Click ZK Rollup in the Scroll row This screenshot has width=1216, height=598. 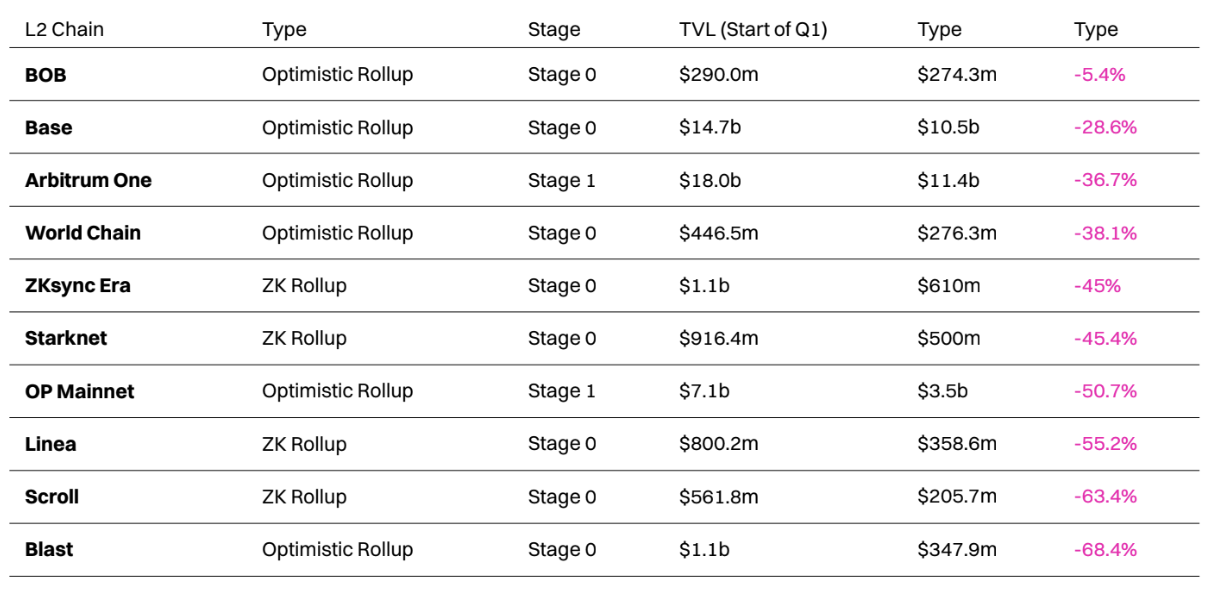[304, 497]
